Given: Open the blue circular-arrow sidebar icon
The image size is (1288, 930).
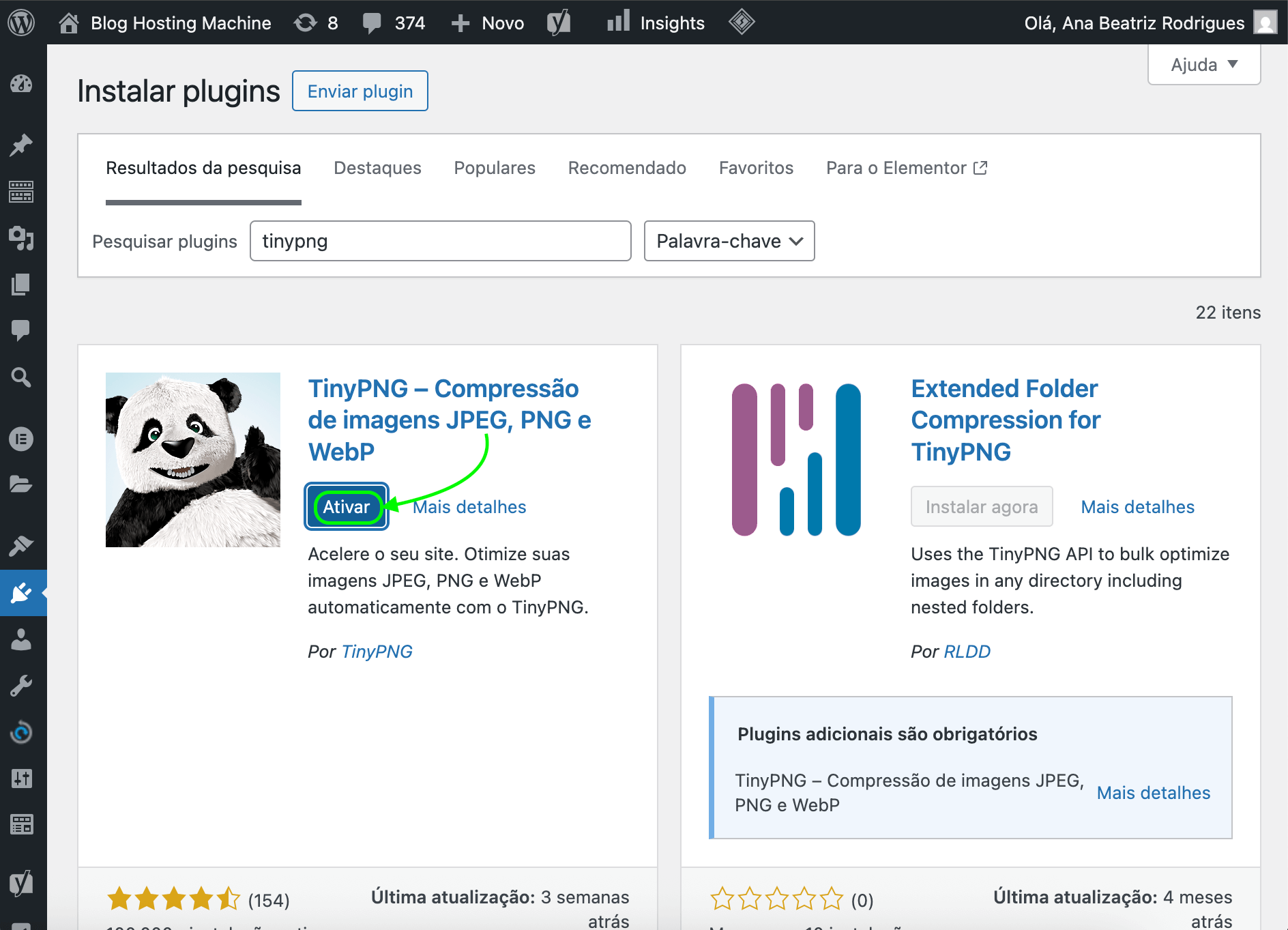Looking at the screenshot, I should tap(21, 732).
